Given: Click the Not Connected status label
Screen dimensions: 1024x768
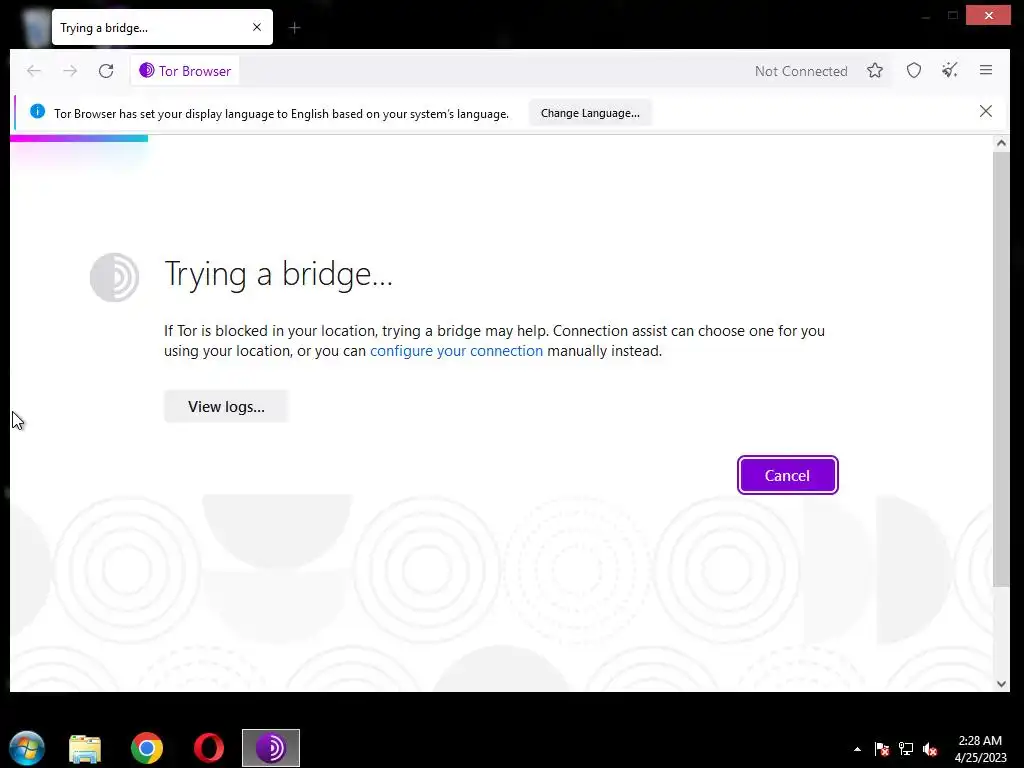Looking at the screenshot, I should [801, 71].
